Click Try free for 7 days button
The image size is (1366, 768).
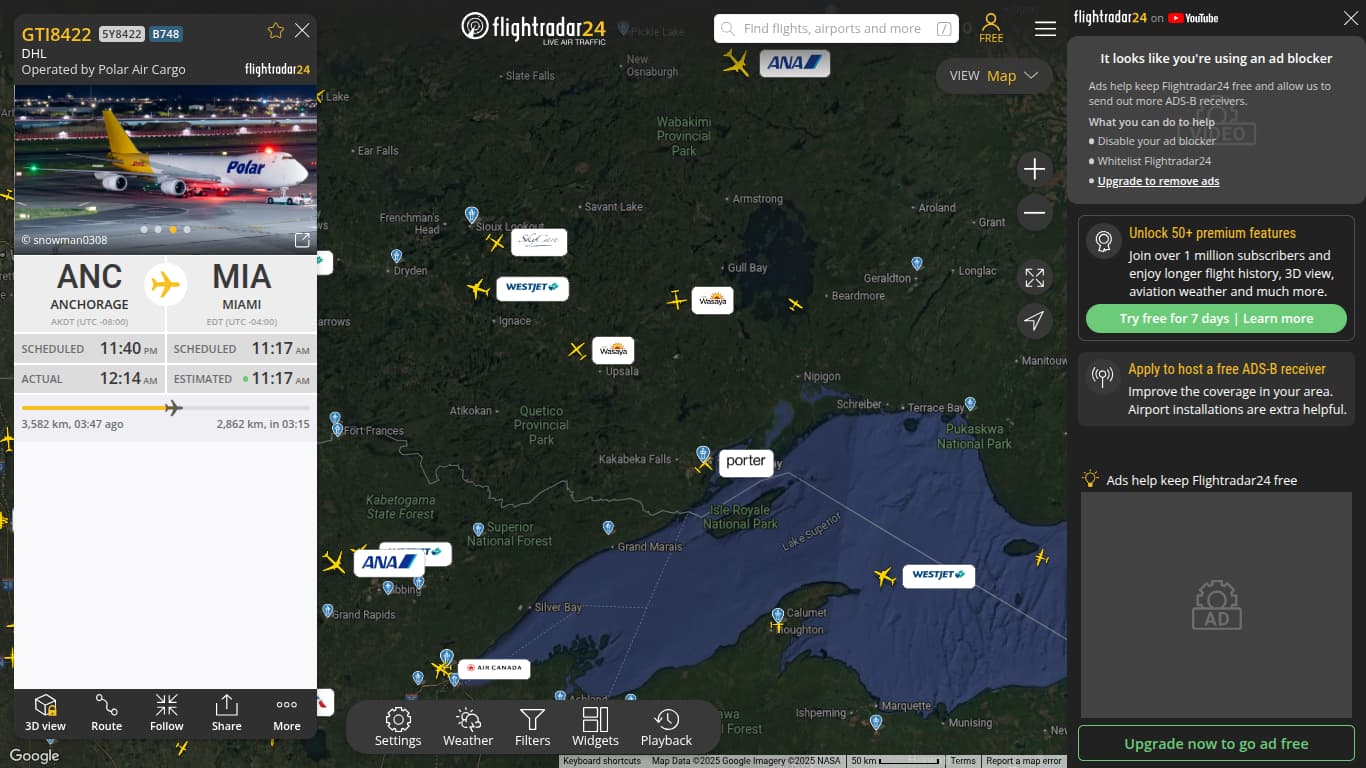coord(1216,319)
